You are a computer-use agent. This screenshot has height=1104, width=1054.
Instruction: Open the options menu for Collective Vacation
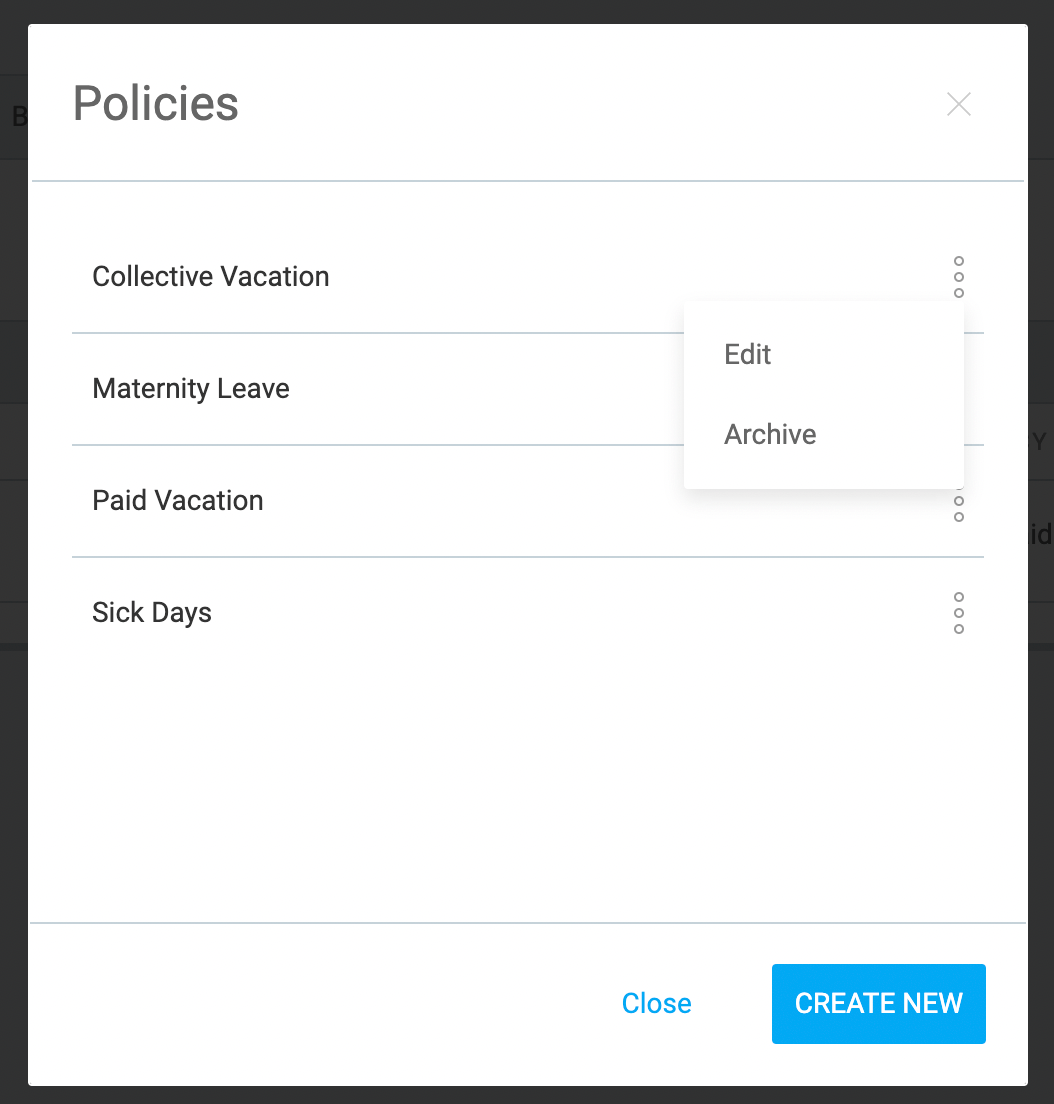[959, 277]
